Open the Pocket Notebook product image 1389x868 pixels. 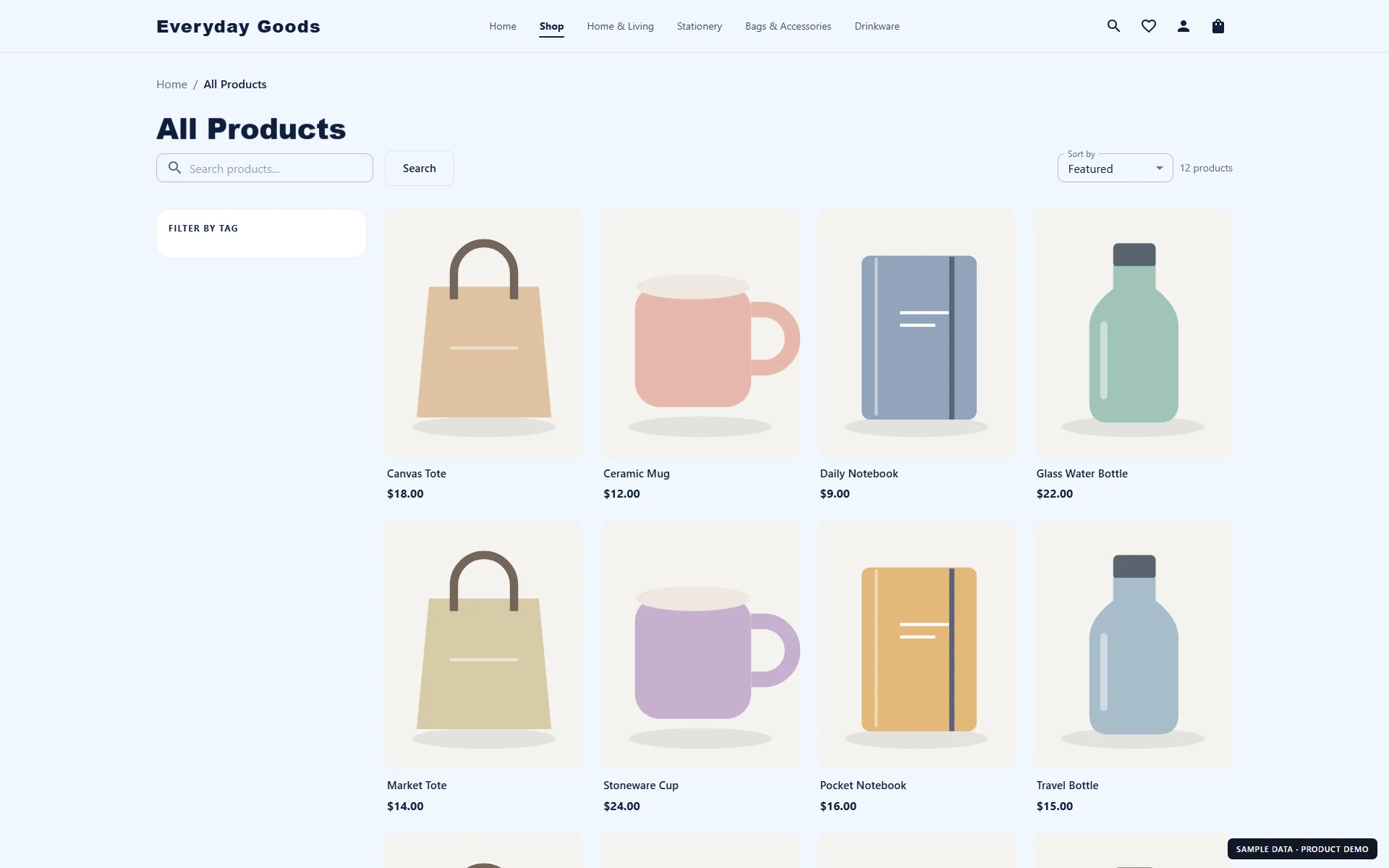(917, 645)
